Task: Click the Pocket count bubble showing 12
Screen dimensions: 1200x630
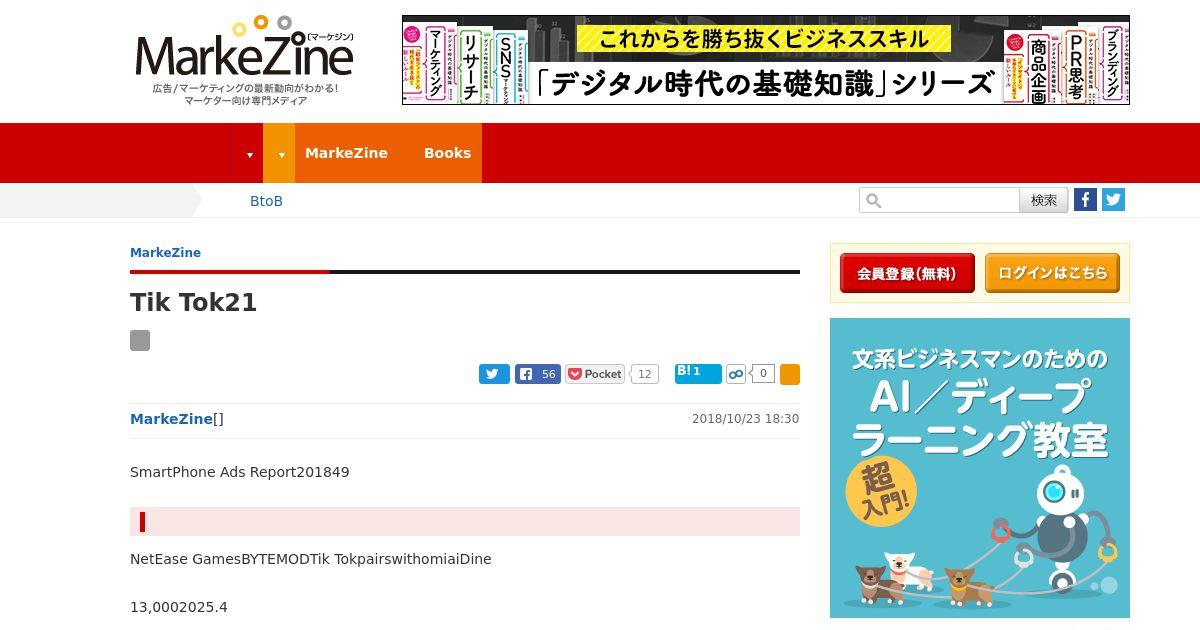Action: coord(645,374)
